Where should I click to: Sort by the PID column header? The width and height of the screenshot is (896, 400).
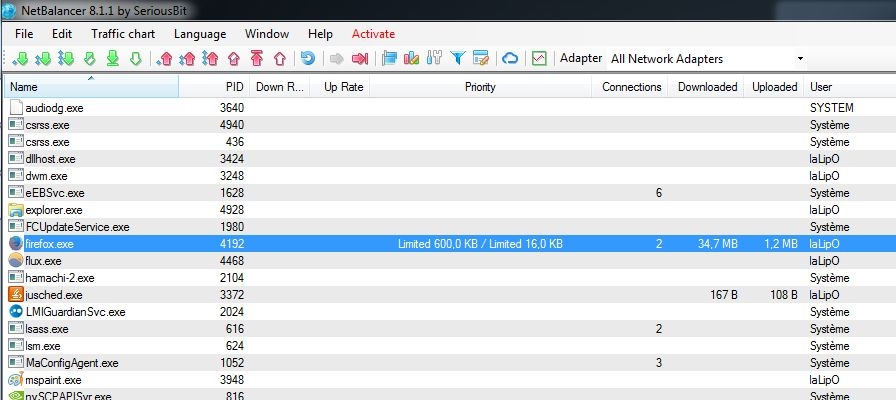(x=214, y=87)
